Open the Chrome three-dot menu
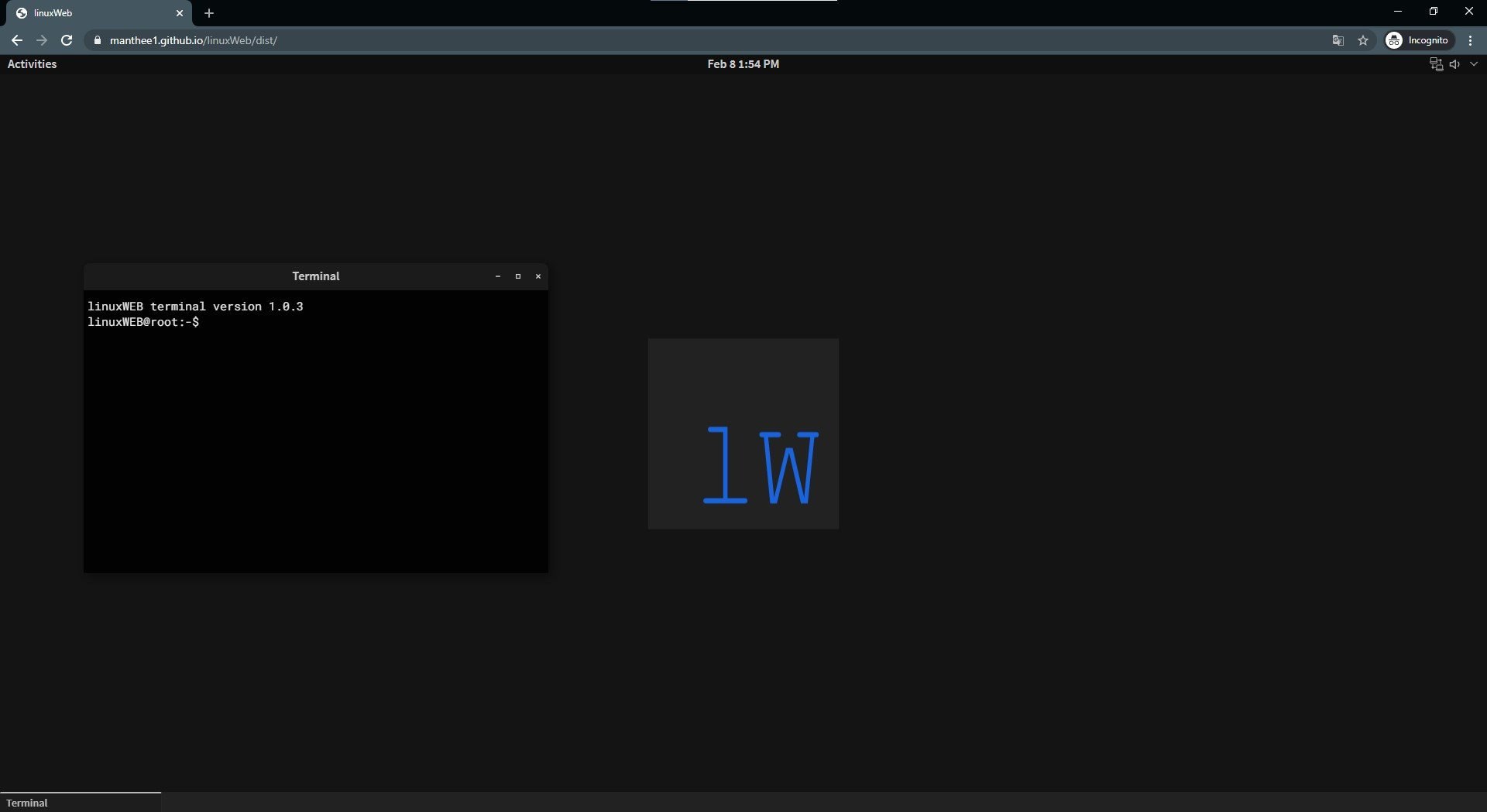The height and width of the screenshot is (812, 1487). tap(1470, 40)
